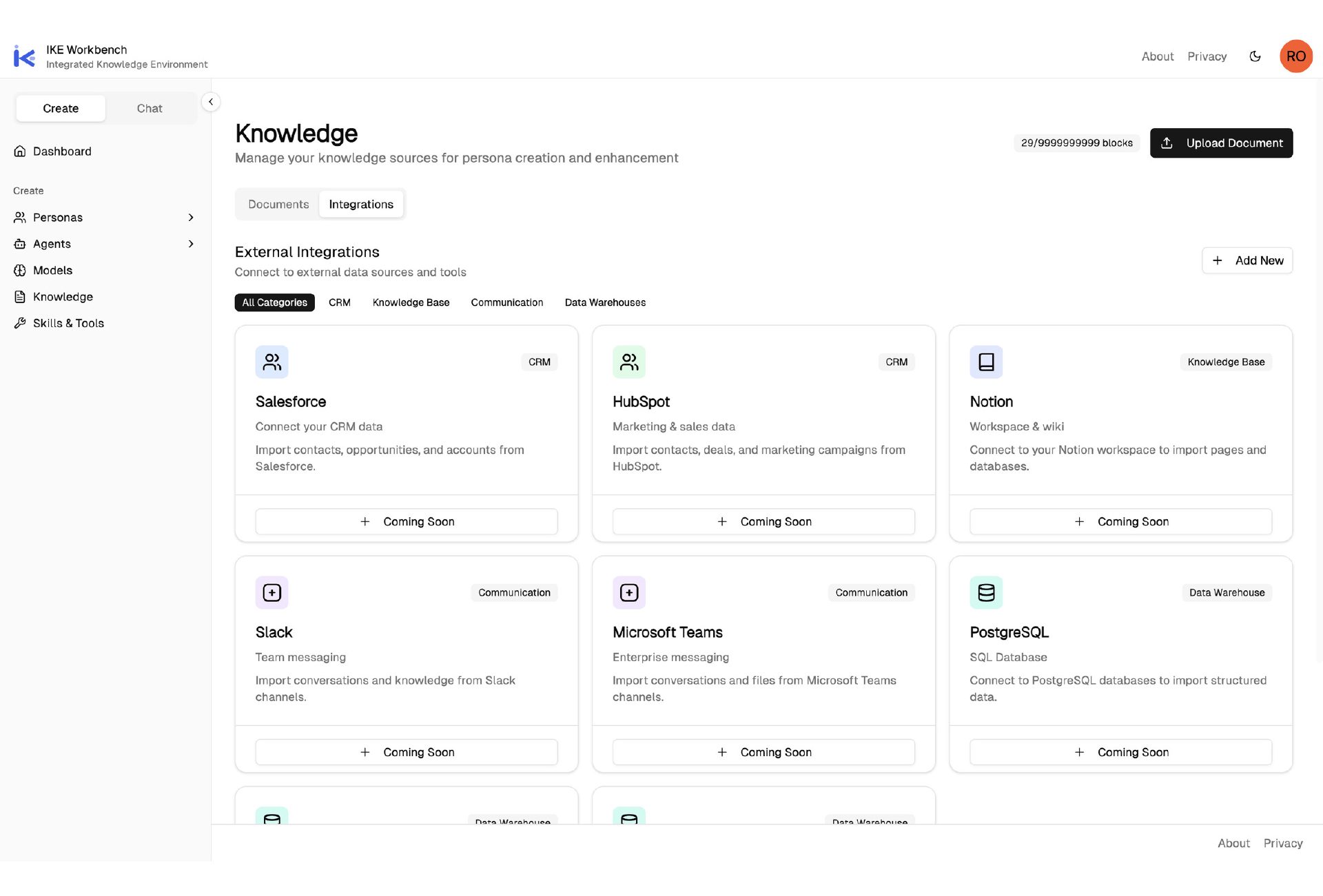Image resolution: width=1323 pixels, height=896 pixels.
Task: Click Coming Soon button on PostgreSQL card
Action: click(1120, 753)
